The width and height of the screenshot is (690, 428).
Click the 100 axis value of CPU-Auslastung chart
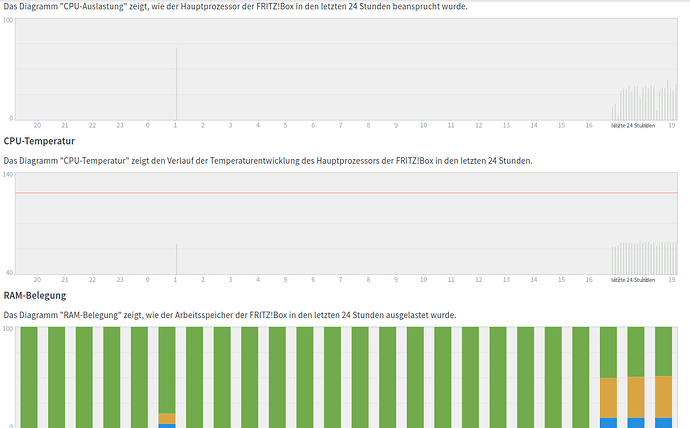[x=8, y=20]
